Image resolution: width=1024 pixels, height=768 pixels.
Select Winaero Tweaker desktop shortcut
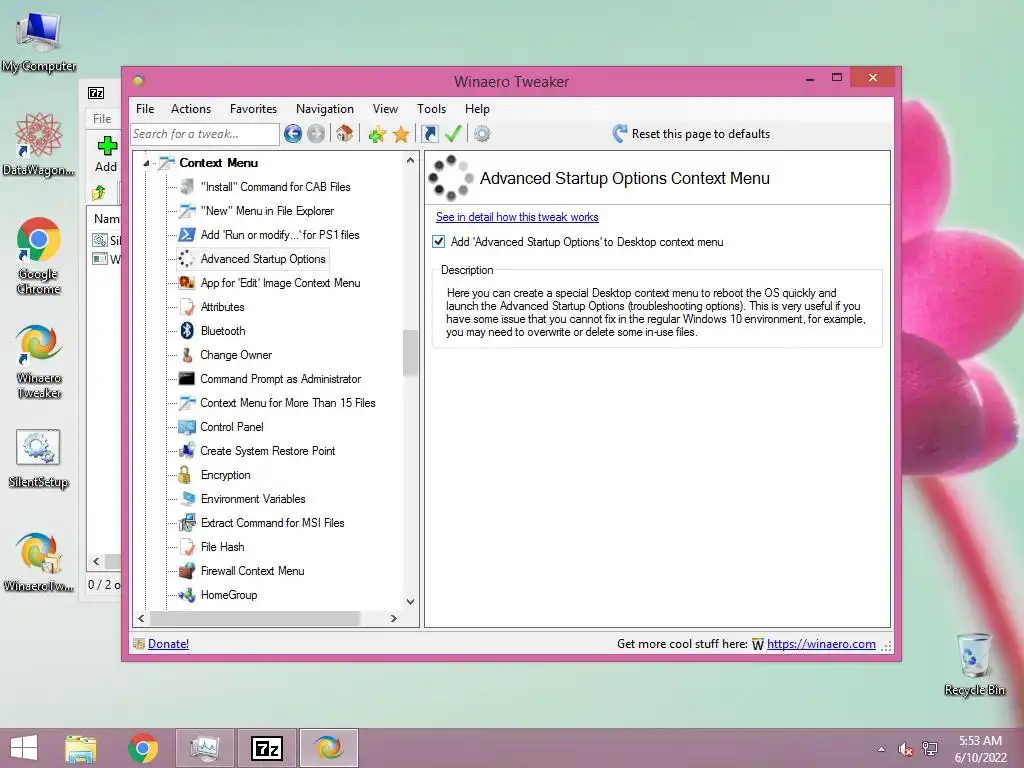click(39, 362)
